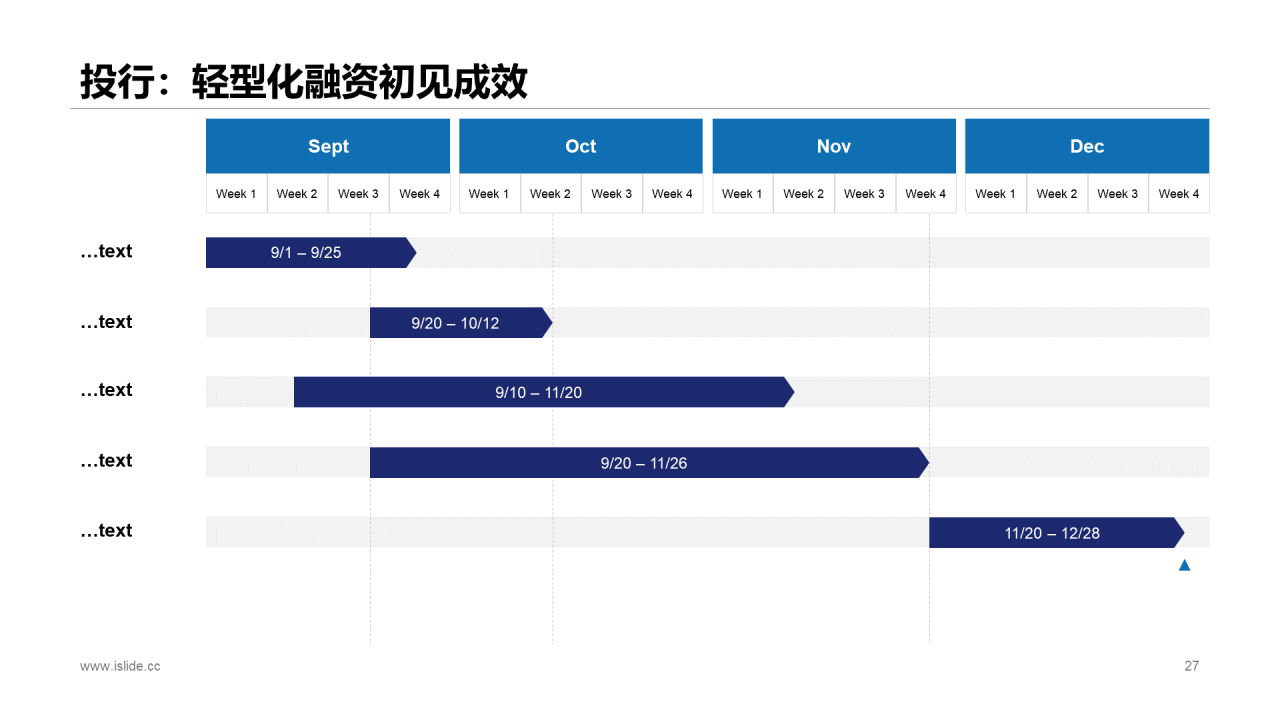Click the Week 4 cell under Dec

pyautogui.click(x=1178, y=194)
